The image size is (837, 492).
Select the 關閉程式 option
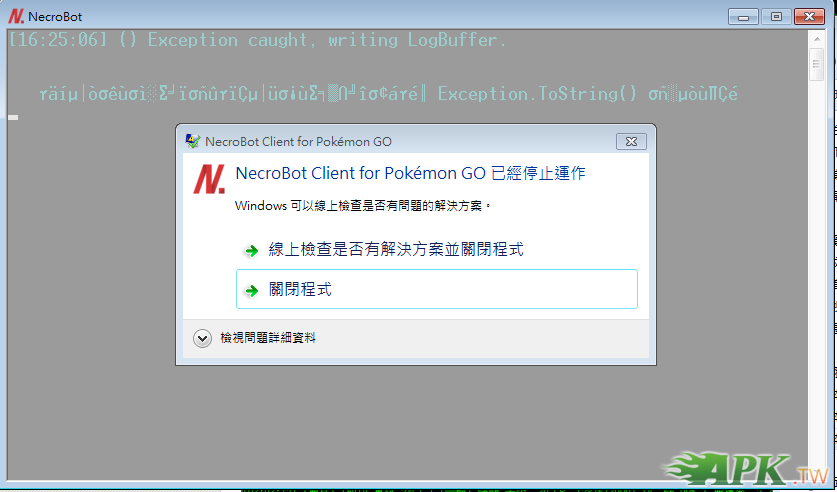click(x=437, y=289)
